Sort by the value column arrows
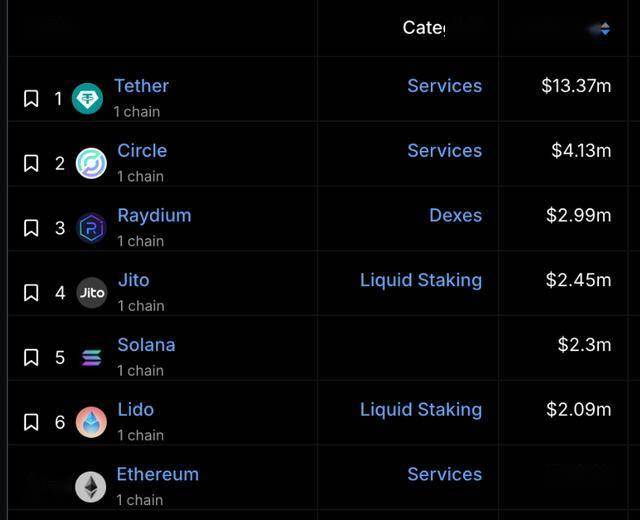Image resolution: width=640 pixels, height=520 pixels. (605, 29)
